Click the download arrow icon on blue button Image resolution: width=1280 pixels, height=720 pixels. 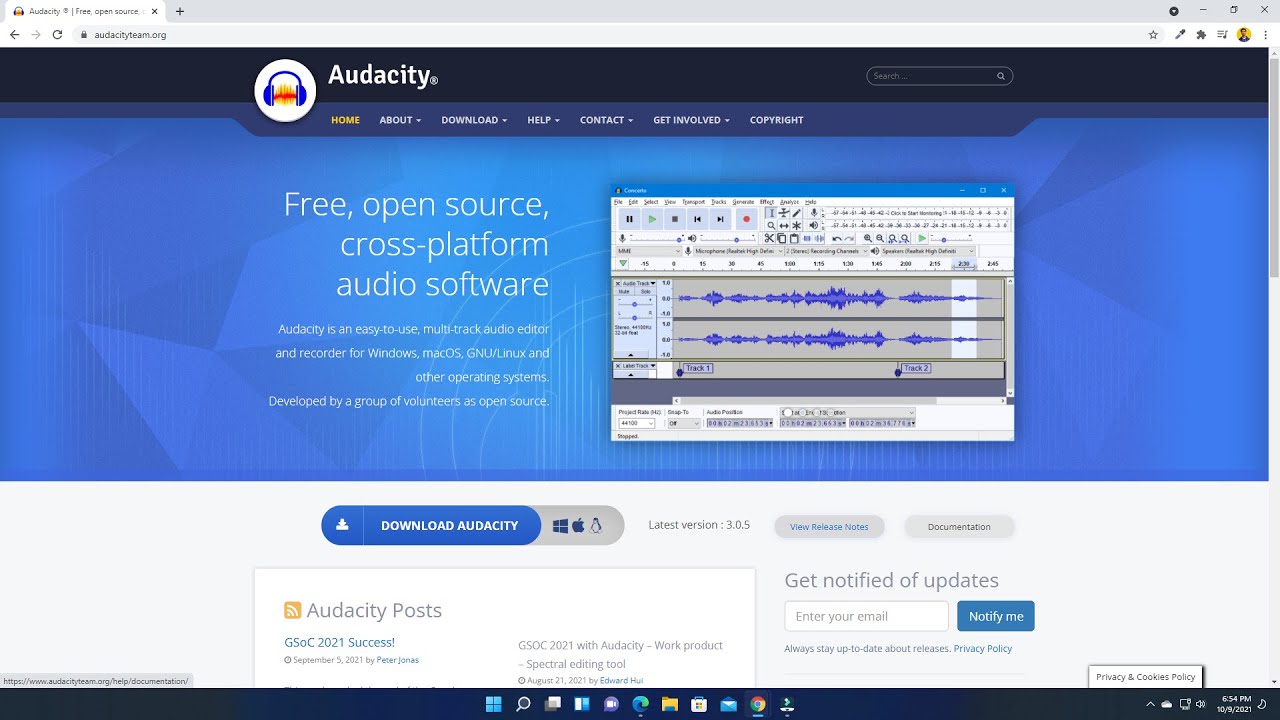(342, 524)
